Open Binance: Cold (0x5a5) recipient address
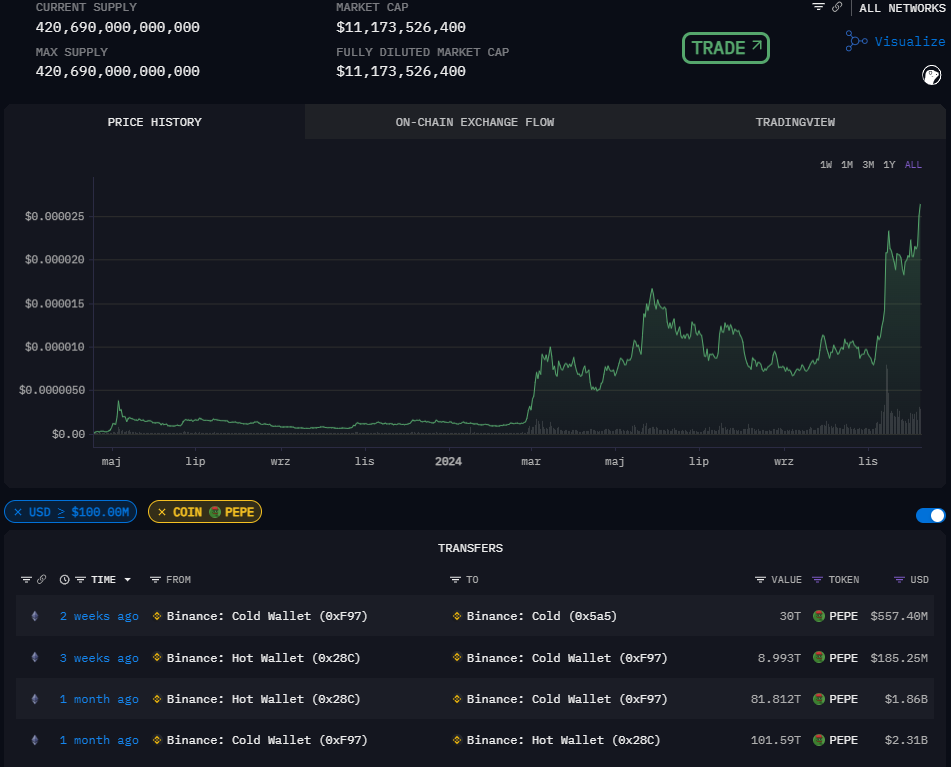This screenshot has width=951, height=767. coord(541,616)
